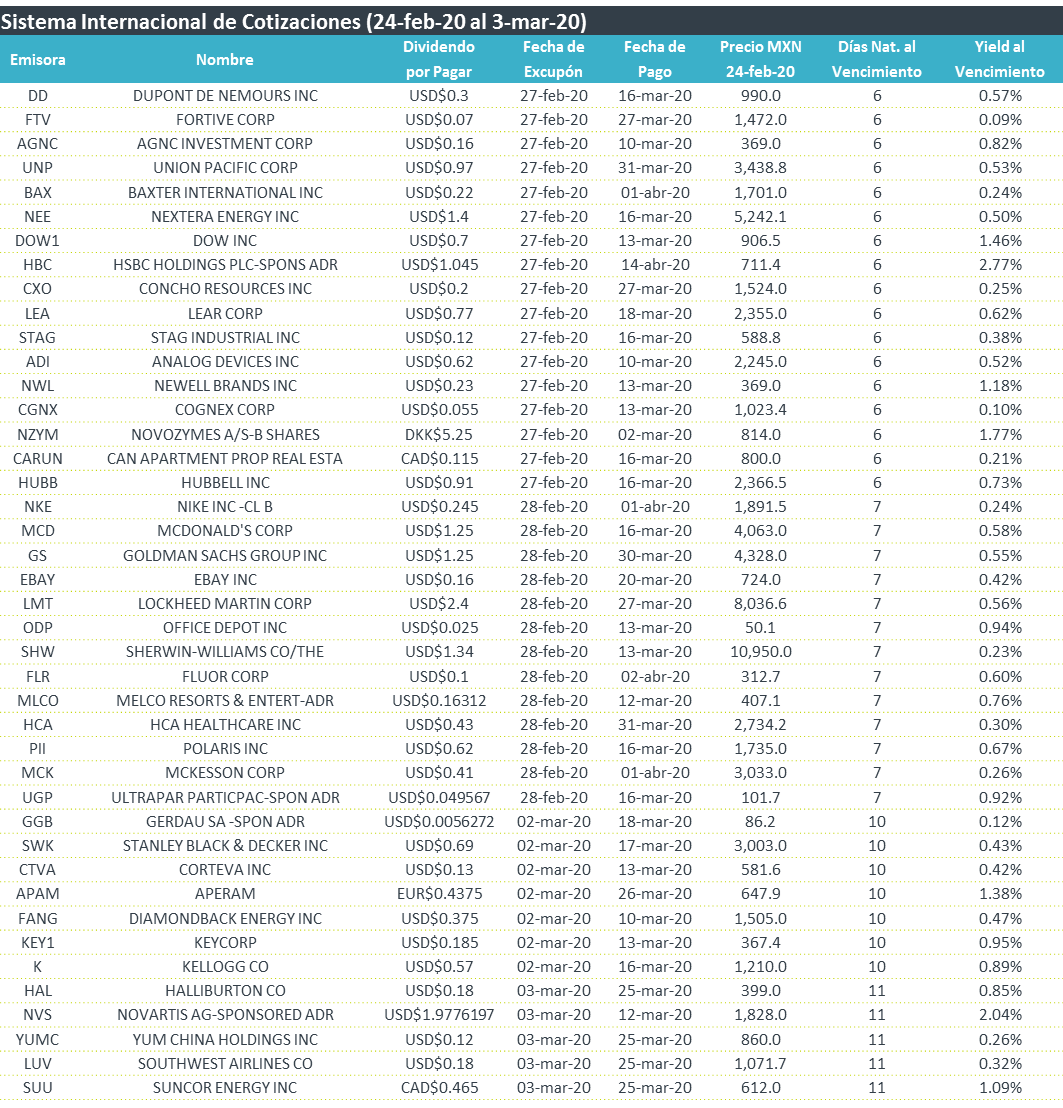Click the 'STAG' ticker cell
Screen dimensions: 1063x1108
(37, 337)
